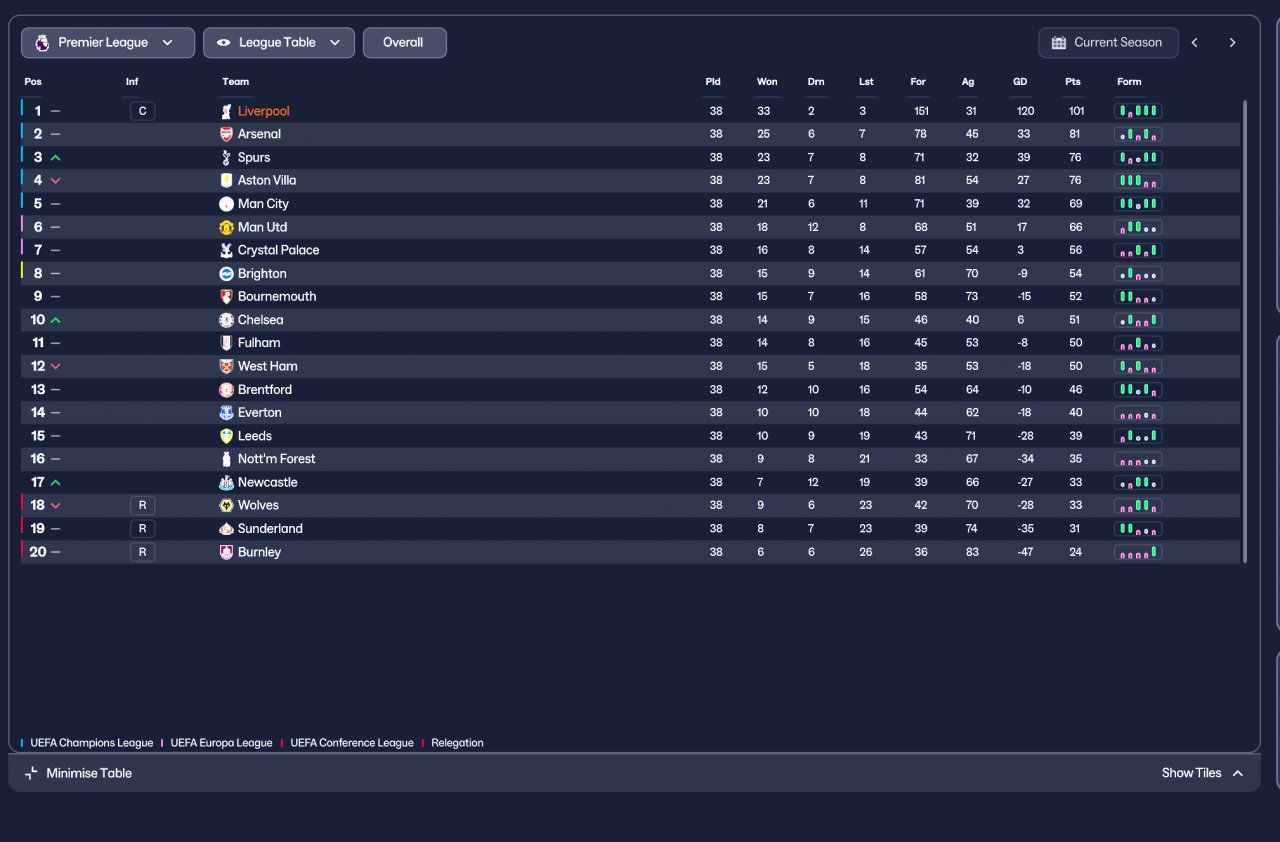Viewport: 1280px width, 842px height.
Task: Go to the previous season arrow
Action: click(1194, 43)
